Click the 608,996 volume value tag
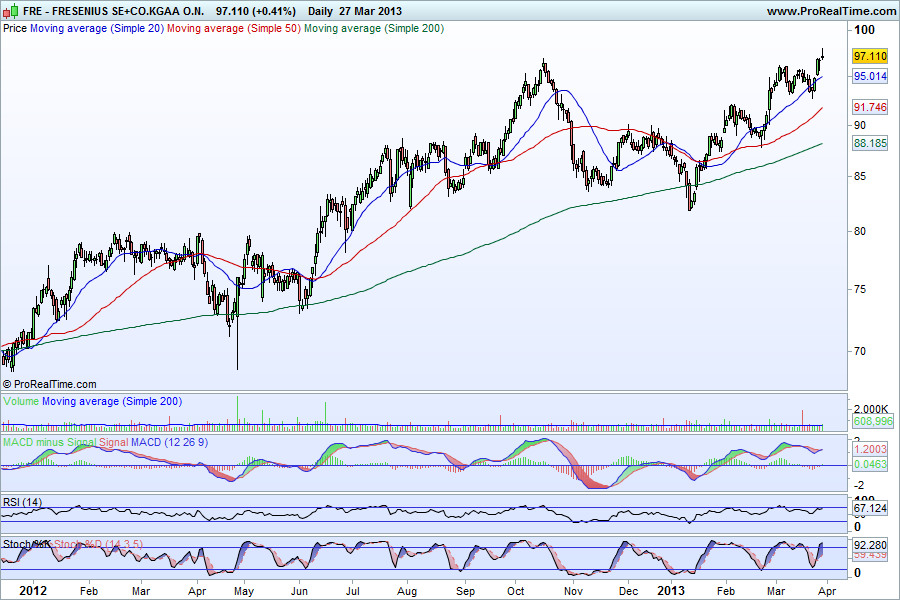The width and height of the screenshot is (900, 600). click(872, 421)
